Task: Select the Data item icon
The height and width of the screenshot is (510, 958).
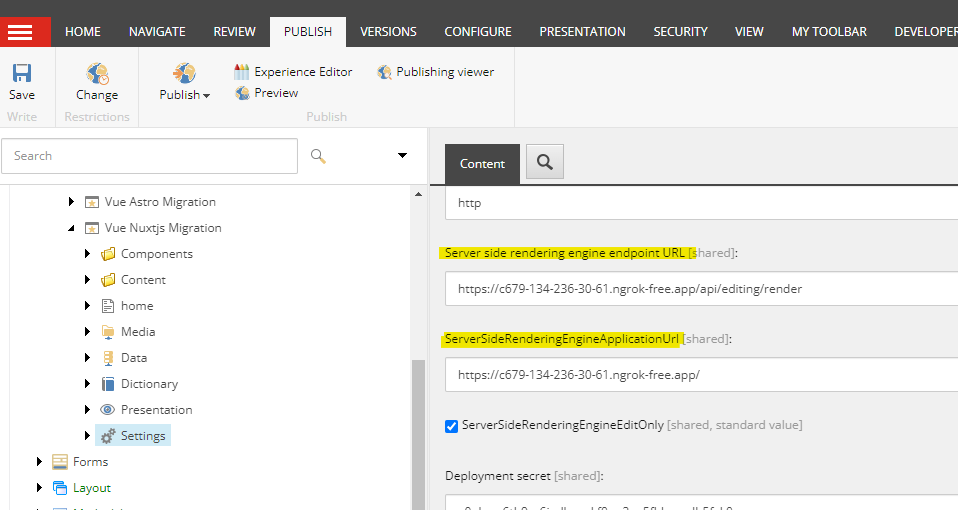Action: tap(108, 358)
